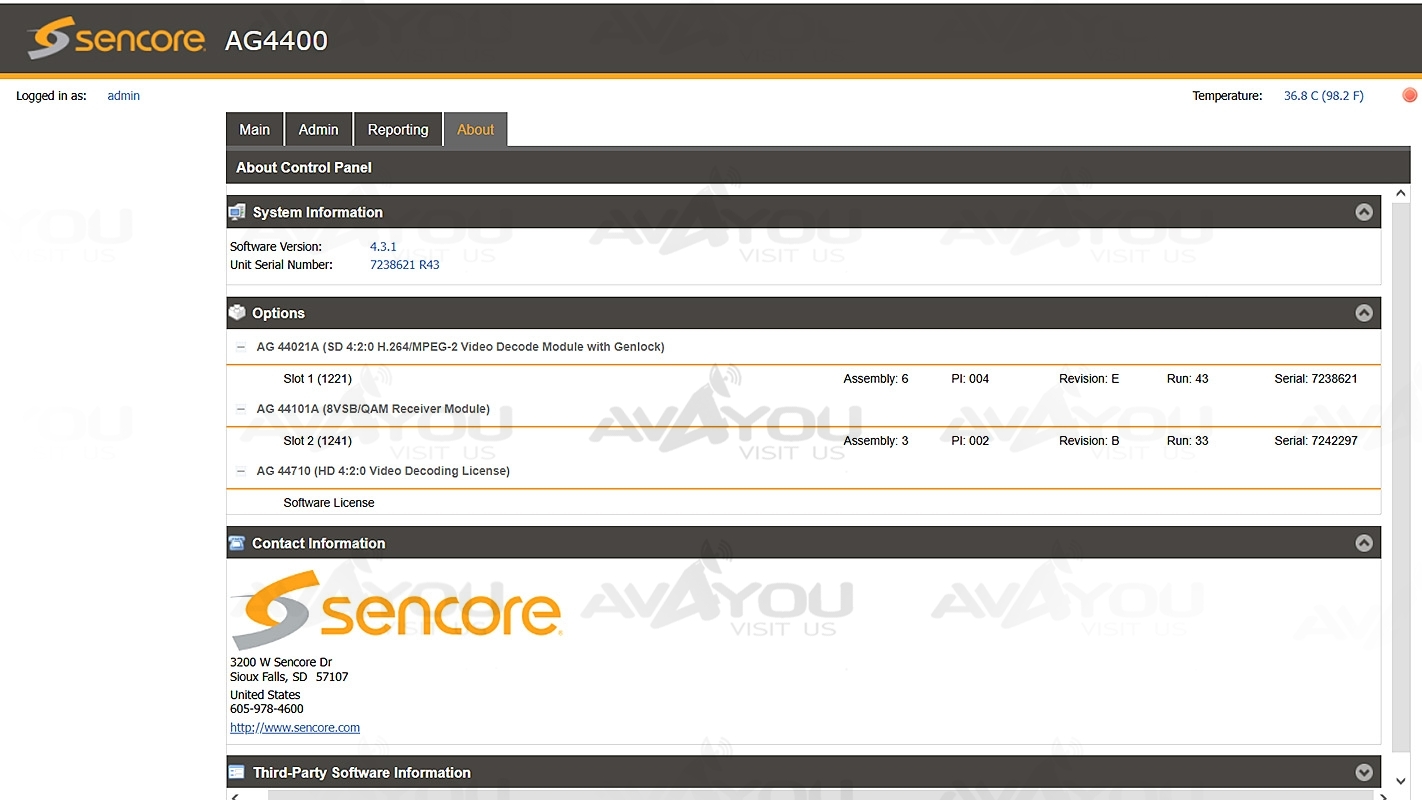Collapse the AG 44021A module entry
Screen dimensions: 1422x800
[x=241, y=347]
